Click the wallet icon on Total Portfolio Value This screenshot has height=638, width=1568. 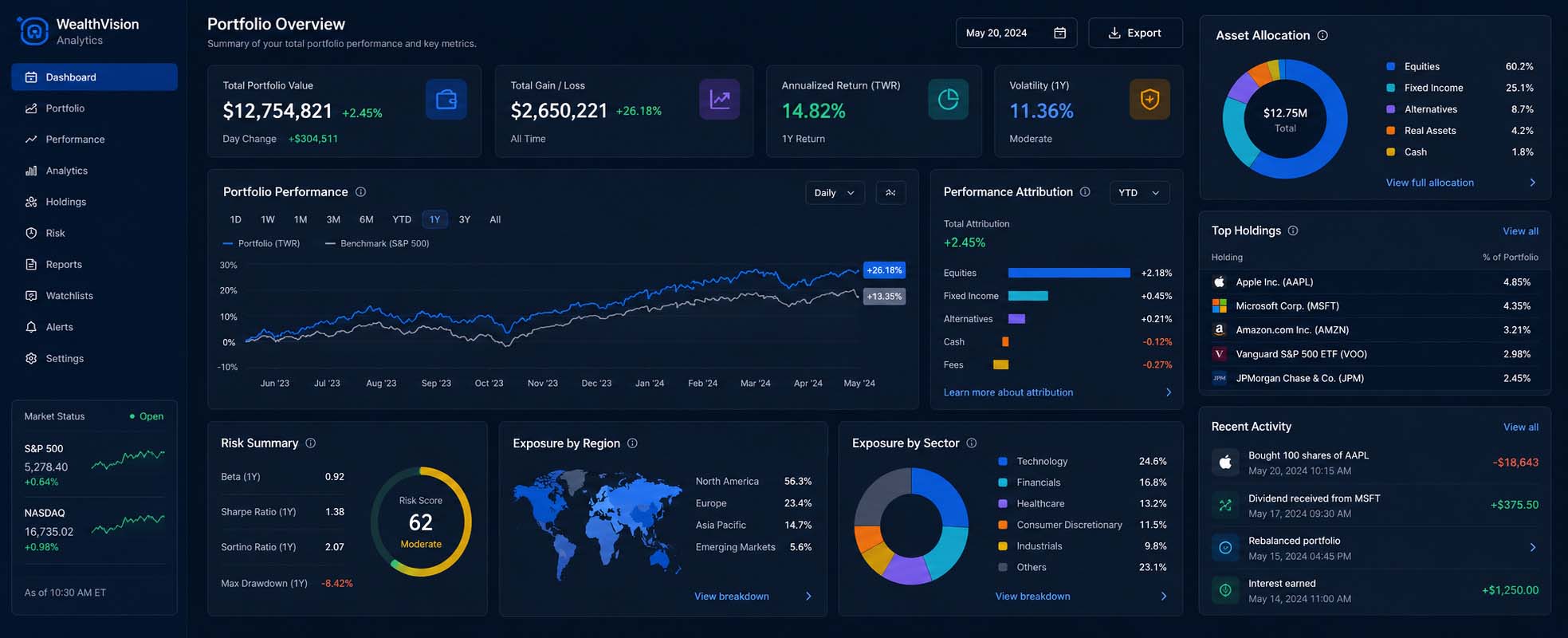point(446,100)
